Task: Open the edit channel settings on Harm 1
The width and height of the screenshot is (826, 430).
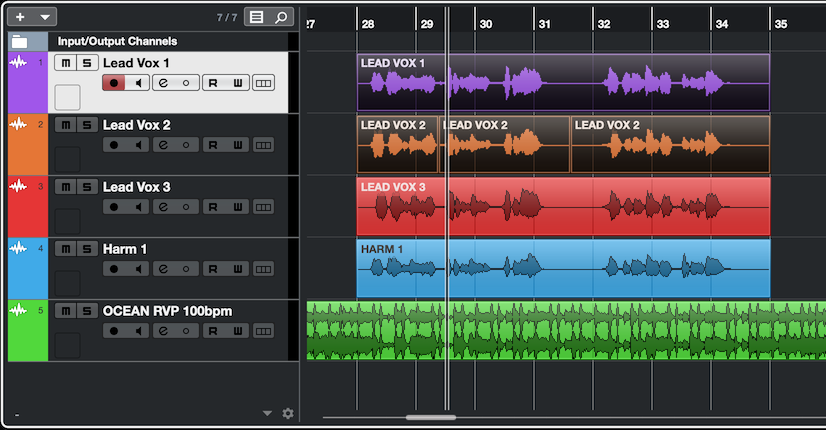Action: pos(163,269)
